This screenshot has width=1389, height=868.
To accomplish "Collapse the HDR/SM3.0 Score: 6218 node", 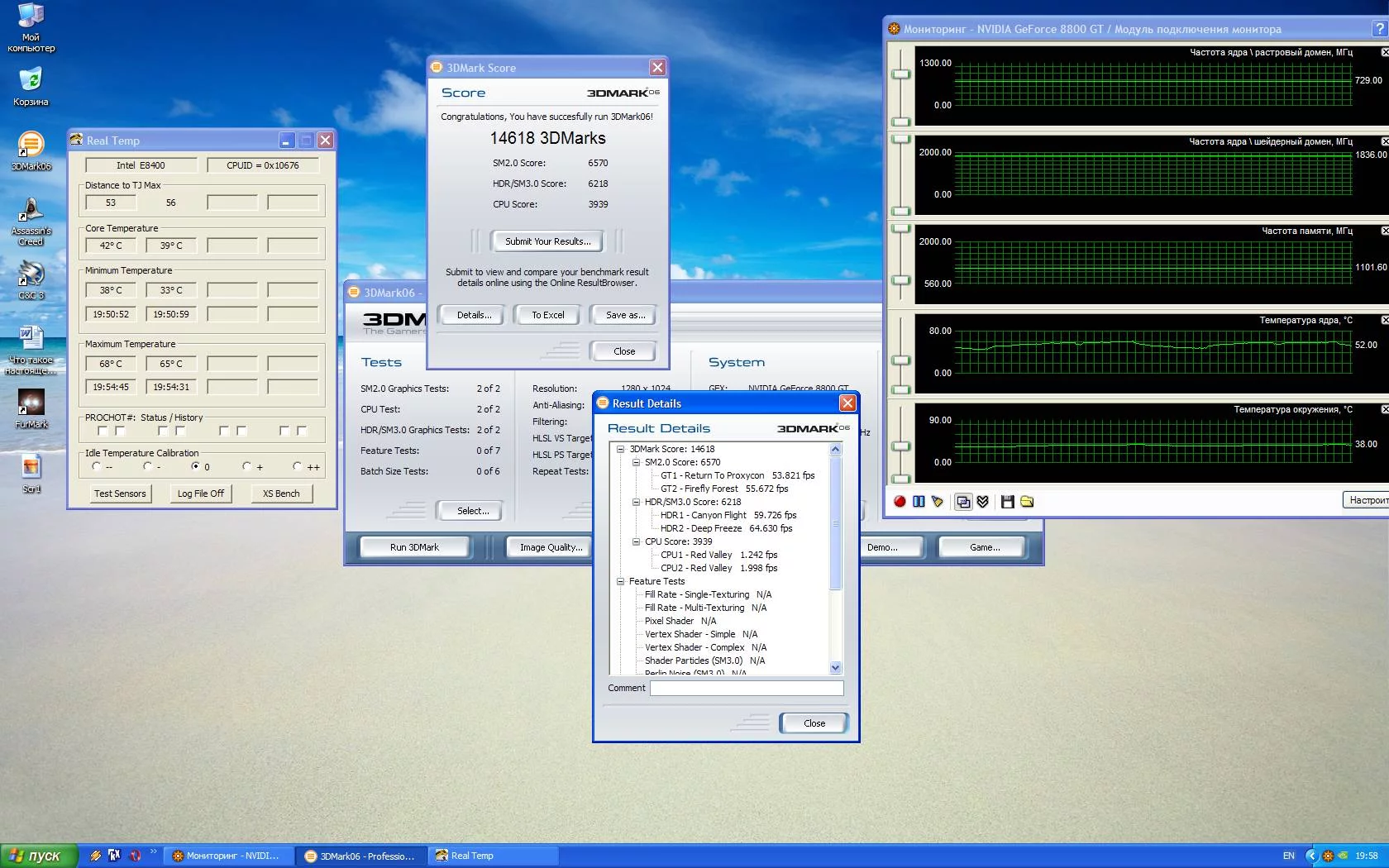I will coord(636,502).
